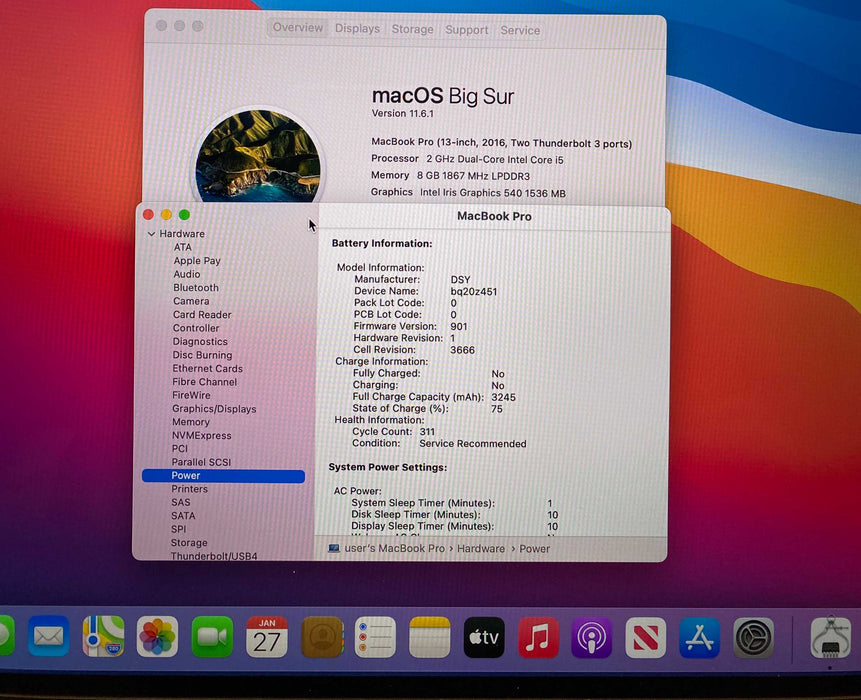Click "Service Recommended" condition value
The width and height of the screenshot is (861, 700).
[472, 444]
